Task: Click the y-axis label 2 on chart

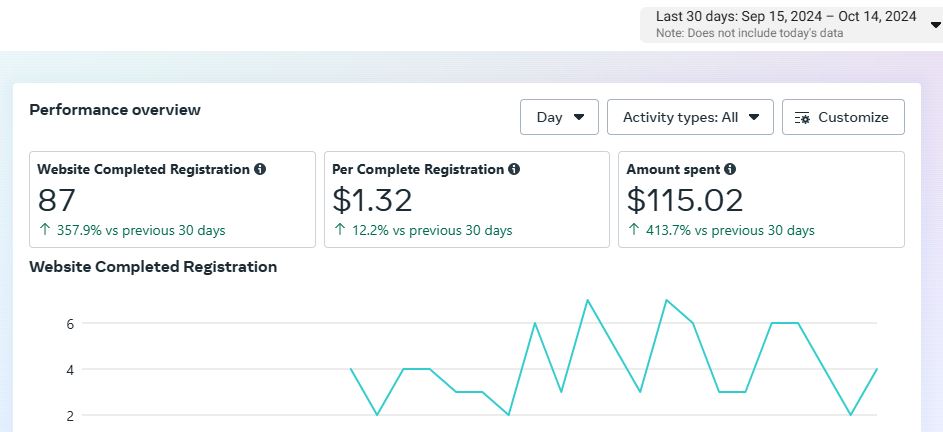Action: [71, 415]
